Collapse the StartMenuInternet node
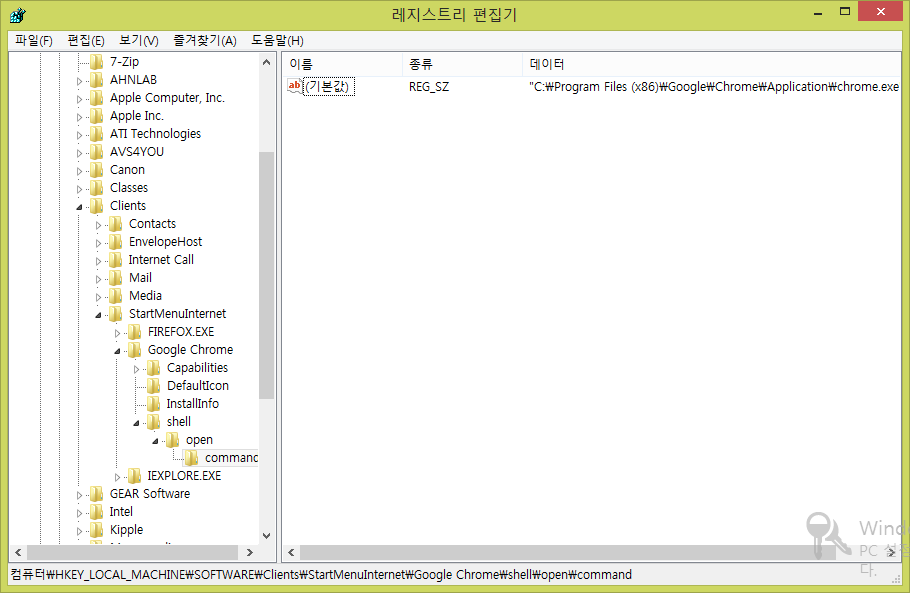Screen dimensions: 910x593 point(99,315)
